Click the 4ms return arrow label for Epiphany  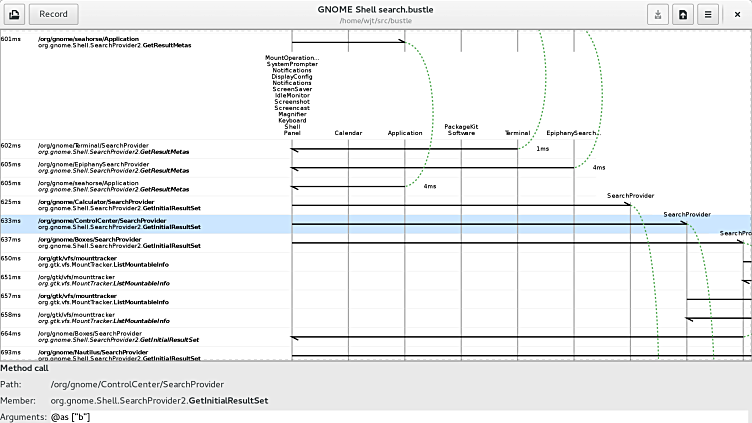pyautogui.click(x=599, y=167)
